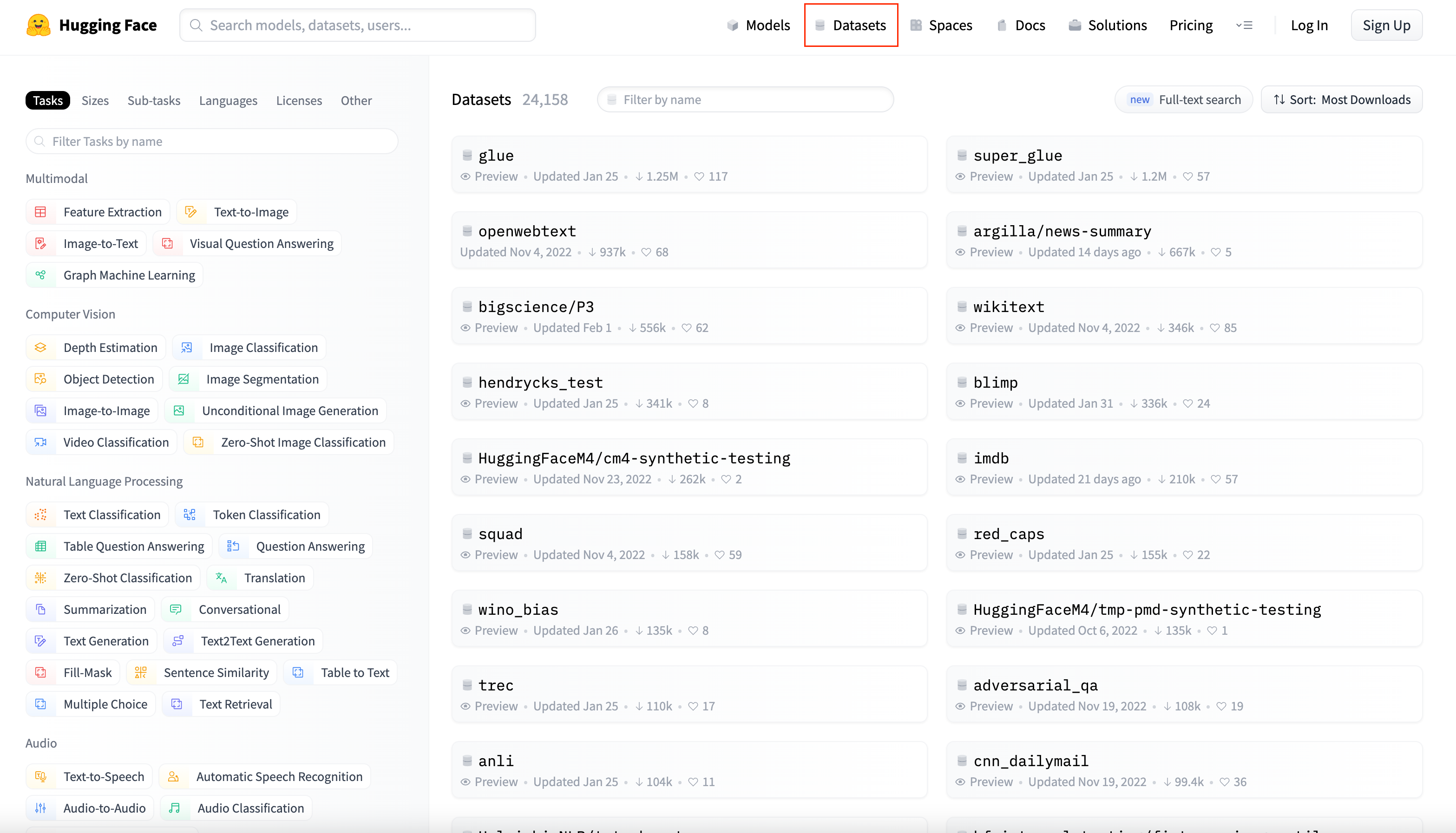This screenshot has width=1456, height=833.
Task: Select the Feature Extraction task icon
Action: [40, 212]
